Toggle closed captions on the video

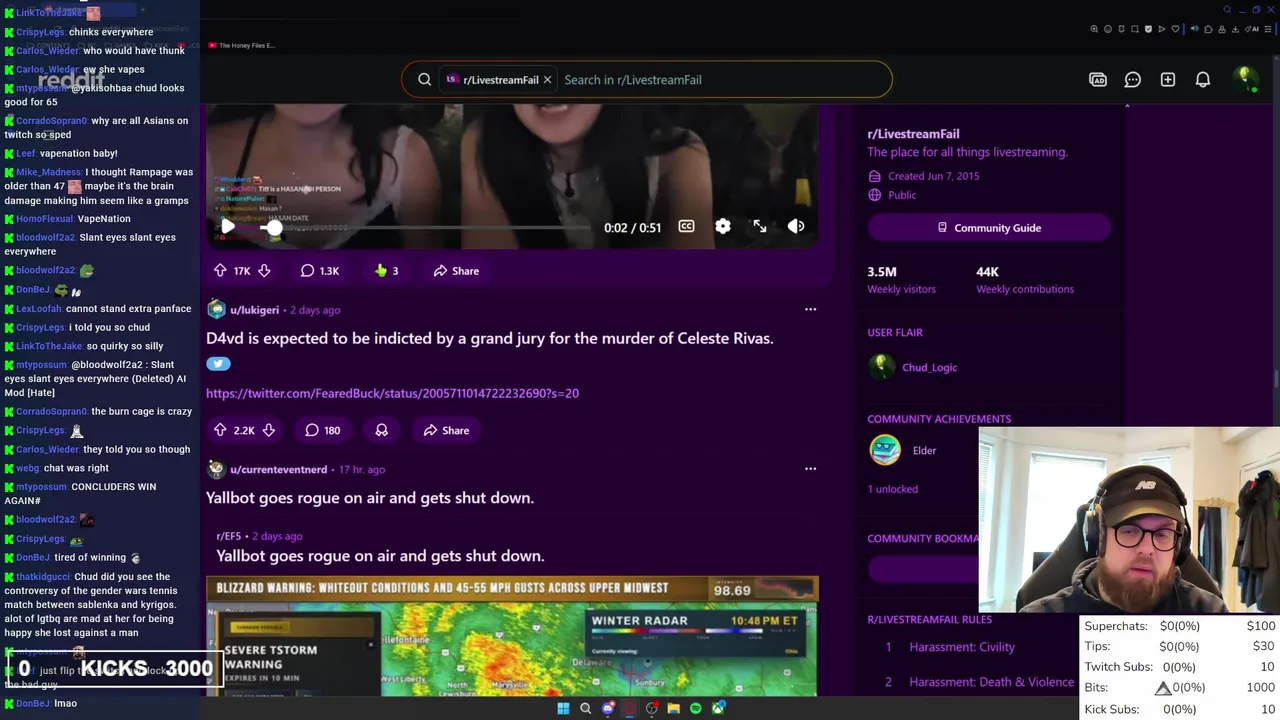click(x=686, y=227)
